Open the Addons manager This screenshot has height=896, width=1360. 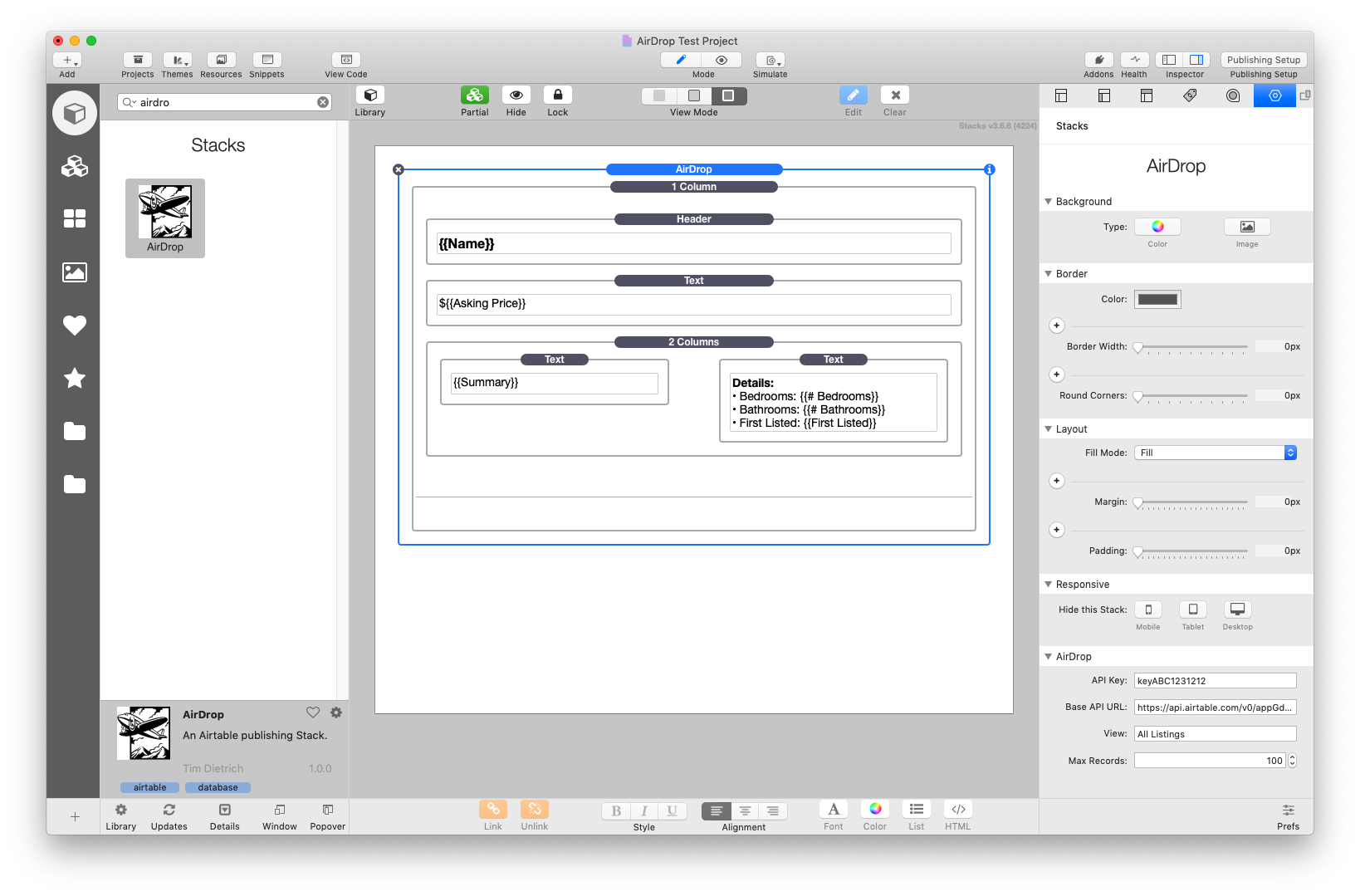tap(1098, 60)
